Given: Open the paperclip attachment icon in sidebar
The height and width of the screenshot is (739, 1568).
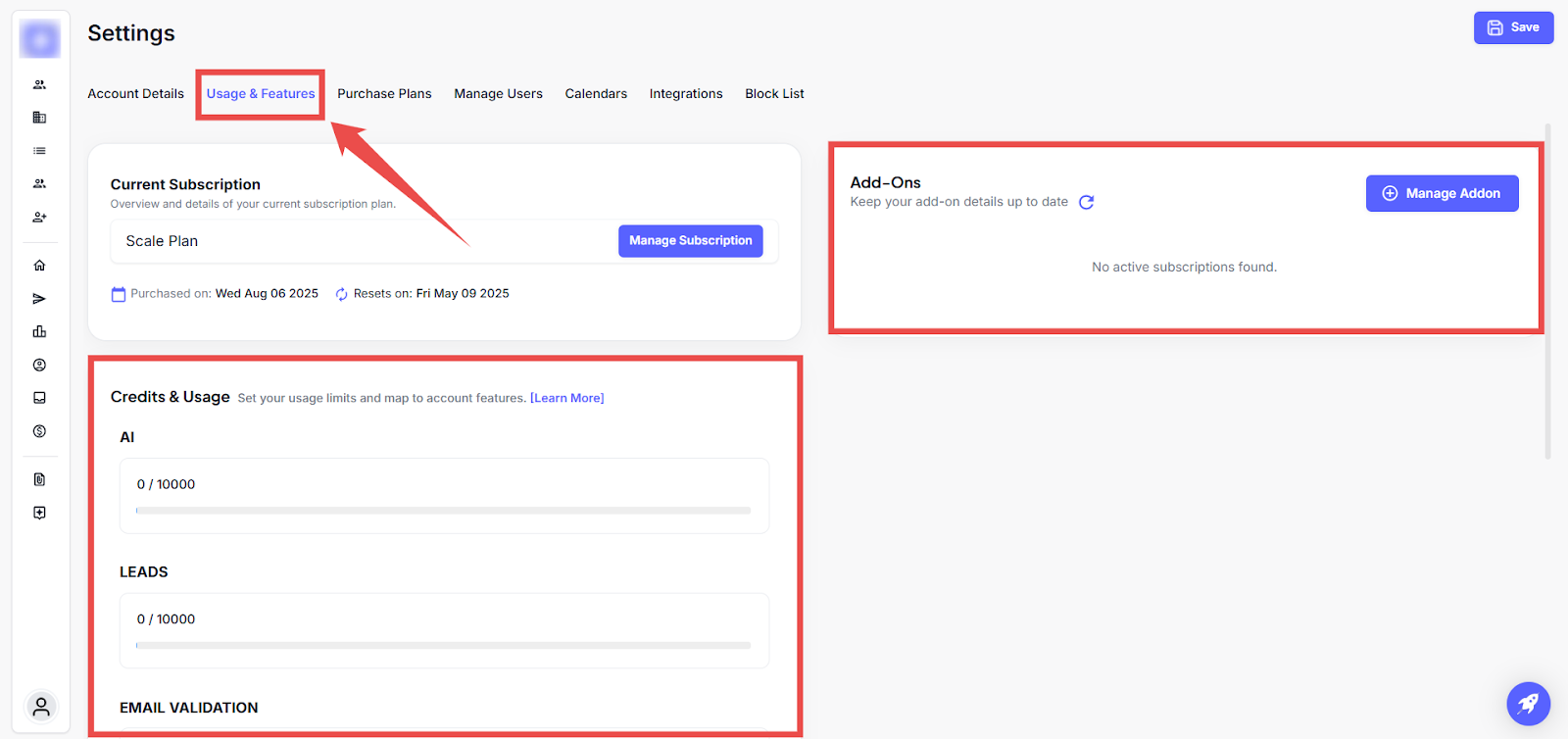Looking at the screenshot, I should pyautogui.click(x=39, y=479).
